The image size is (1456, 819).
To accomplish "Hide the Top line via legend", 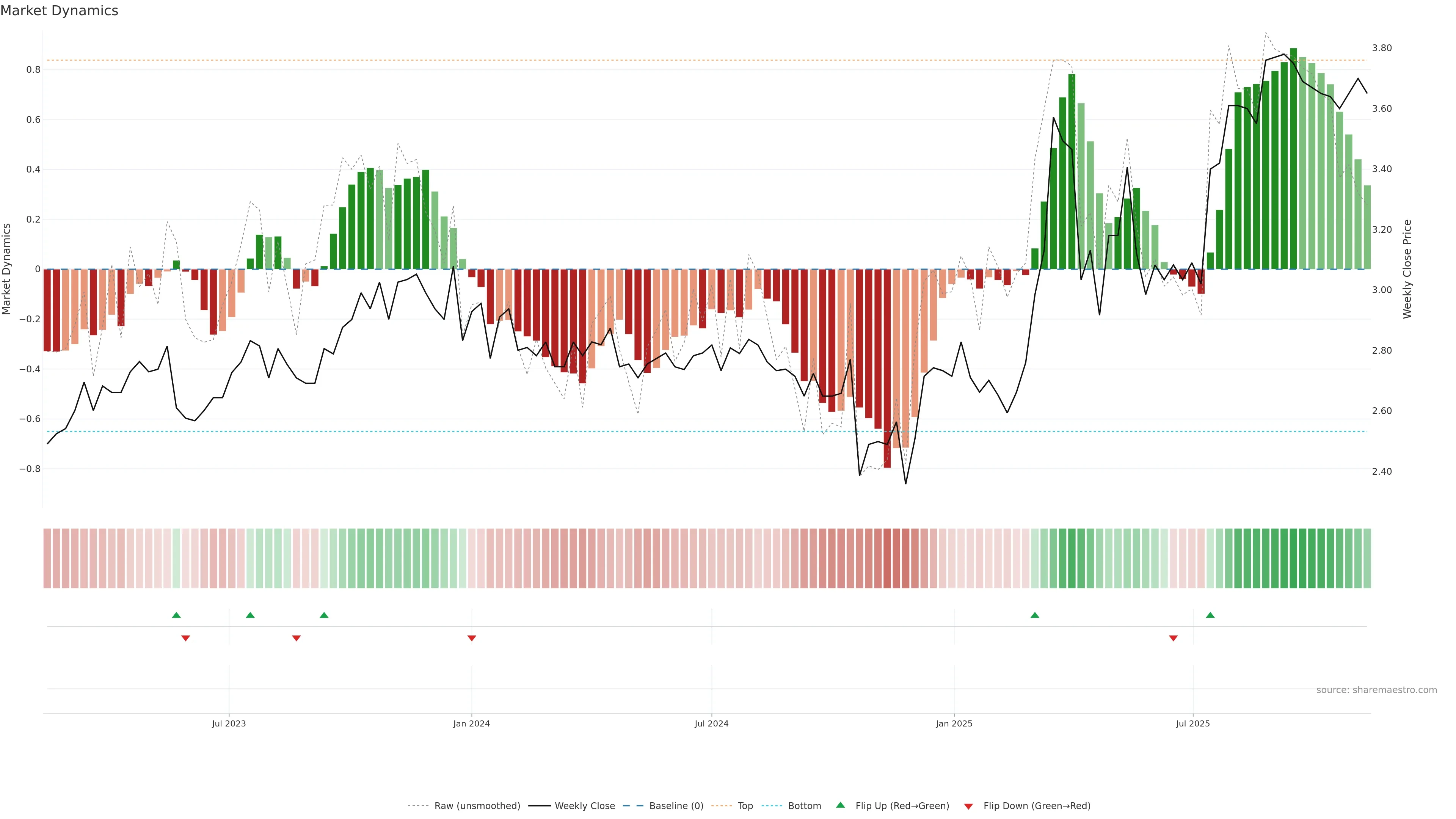I will [x=745, y=806].
